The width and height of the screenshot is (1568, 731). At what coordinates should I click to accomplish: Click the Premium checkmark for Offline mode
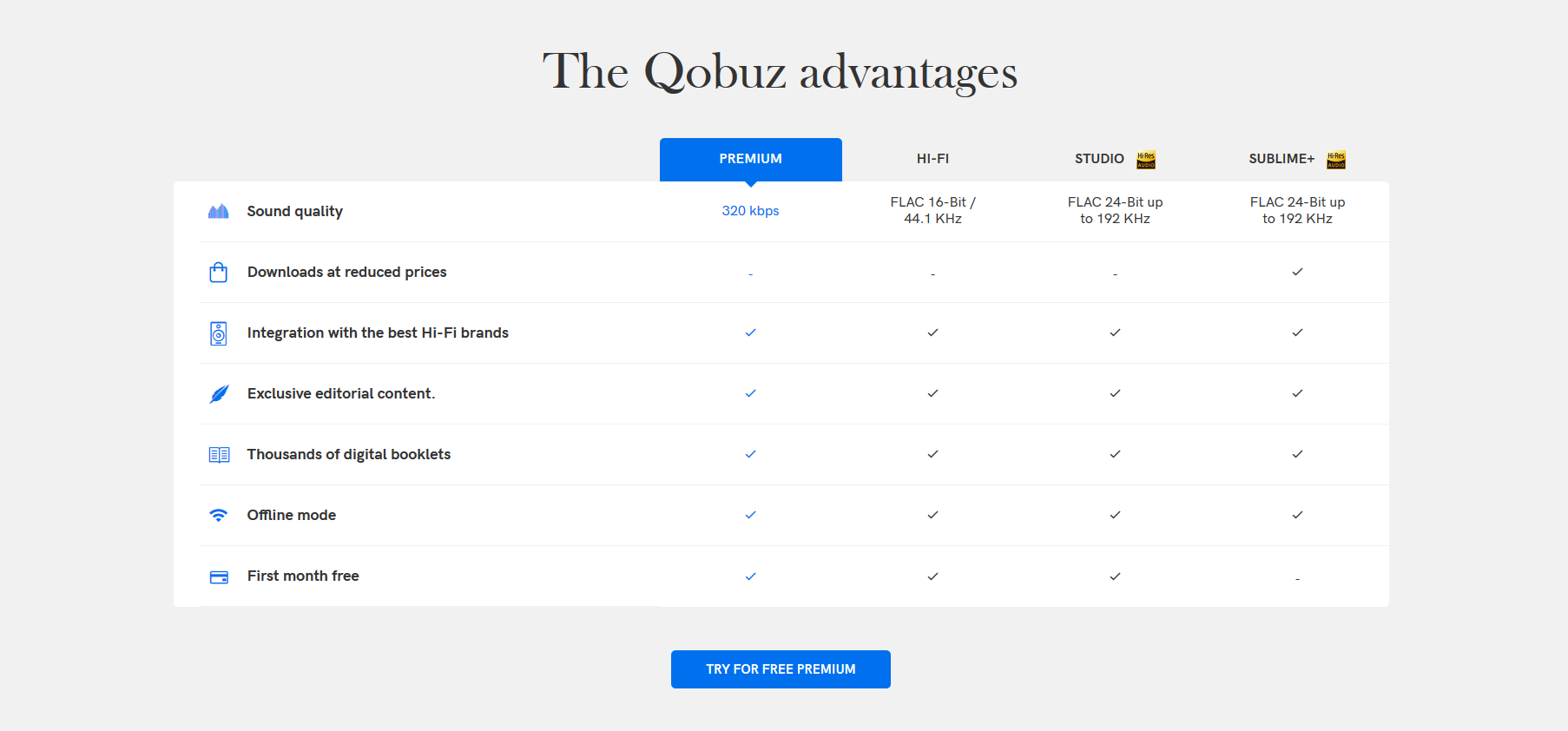(750, 515)
